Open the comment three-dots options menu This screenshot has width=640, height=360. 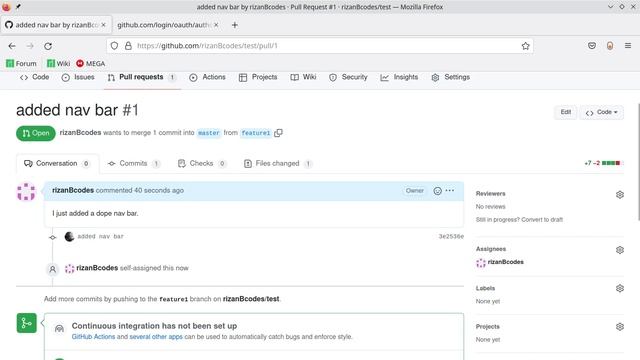point(450,191)
